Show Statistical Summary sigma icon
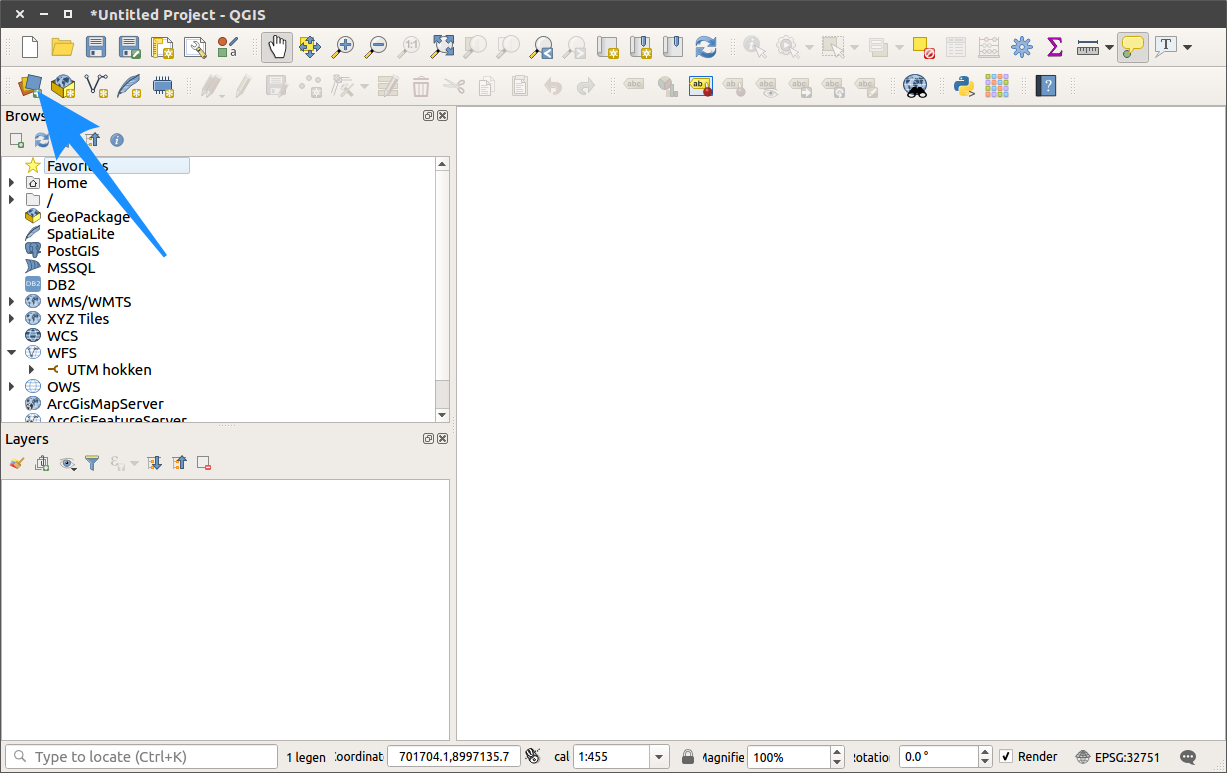The height and width of the screenshot is (773, 1227). point(1054,46)
